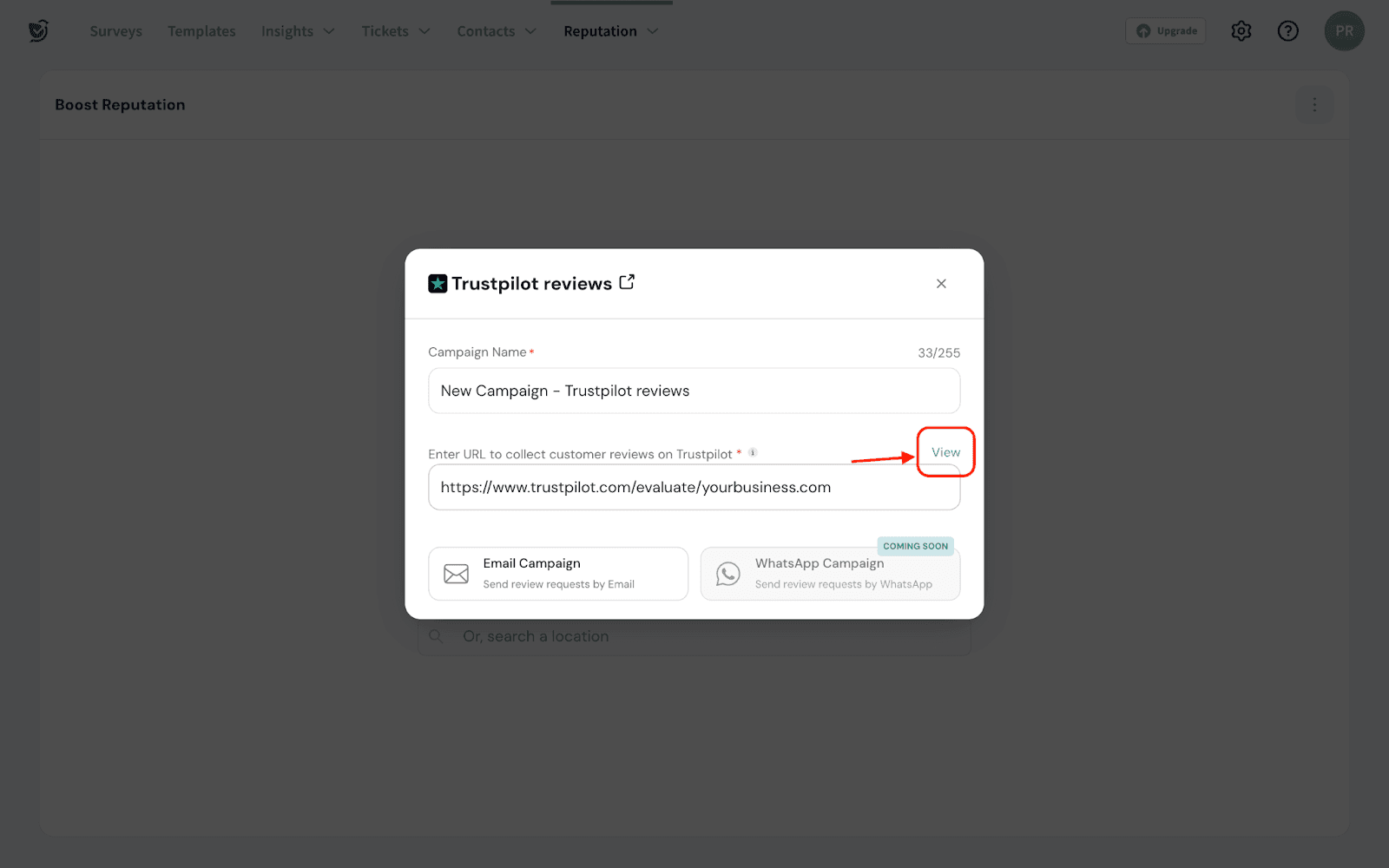Viewport: 1389px width, 868px height.
Task: Click the Trustpilot URL input field
Action: click(x=694, y=487)
